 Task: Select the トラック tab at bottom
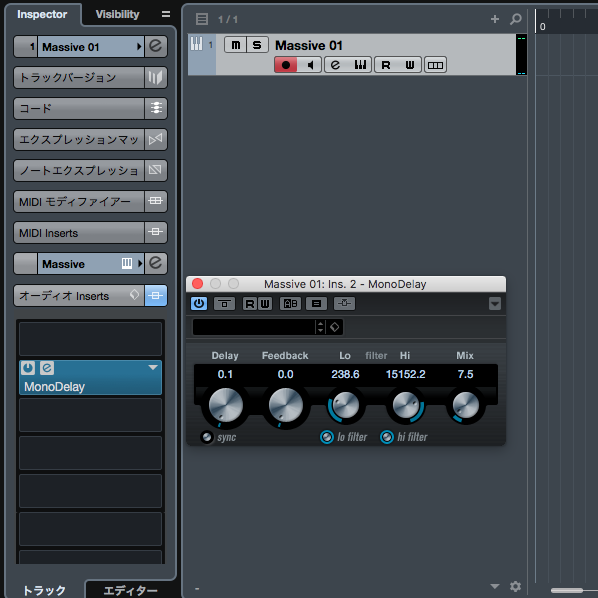(44, 590)
